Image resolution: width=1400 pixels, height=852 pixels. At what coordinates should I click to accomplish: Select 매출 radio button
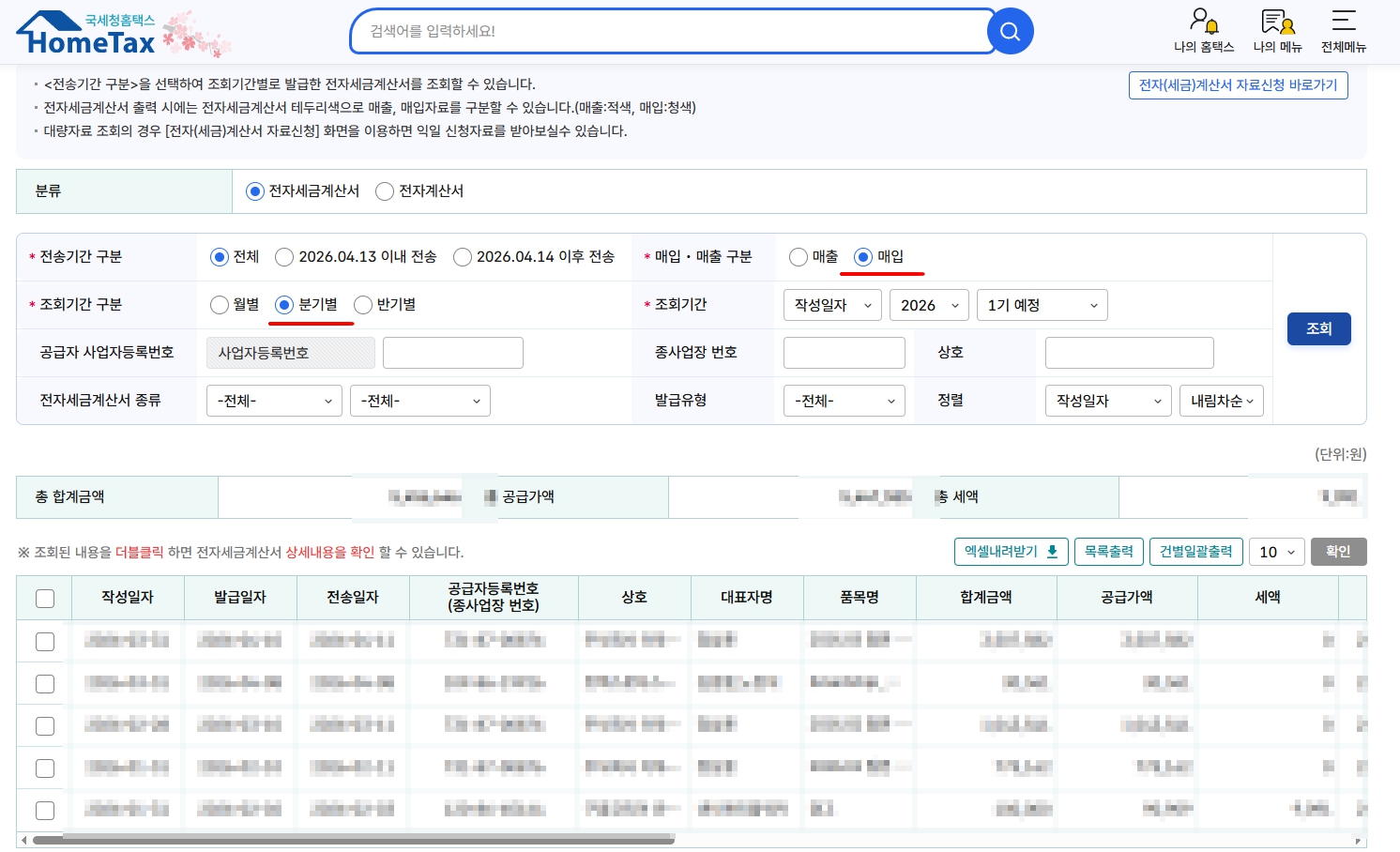point(799,257)
